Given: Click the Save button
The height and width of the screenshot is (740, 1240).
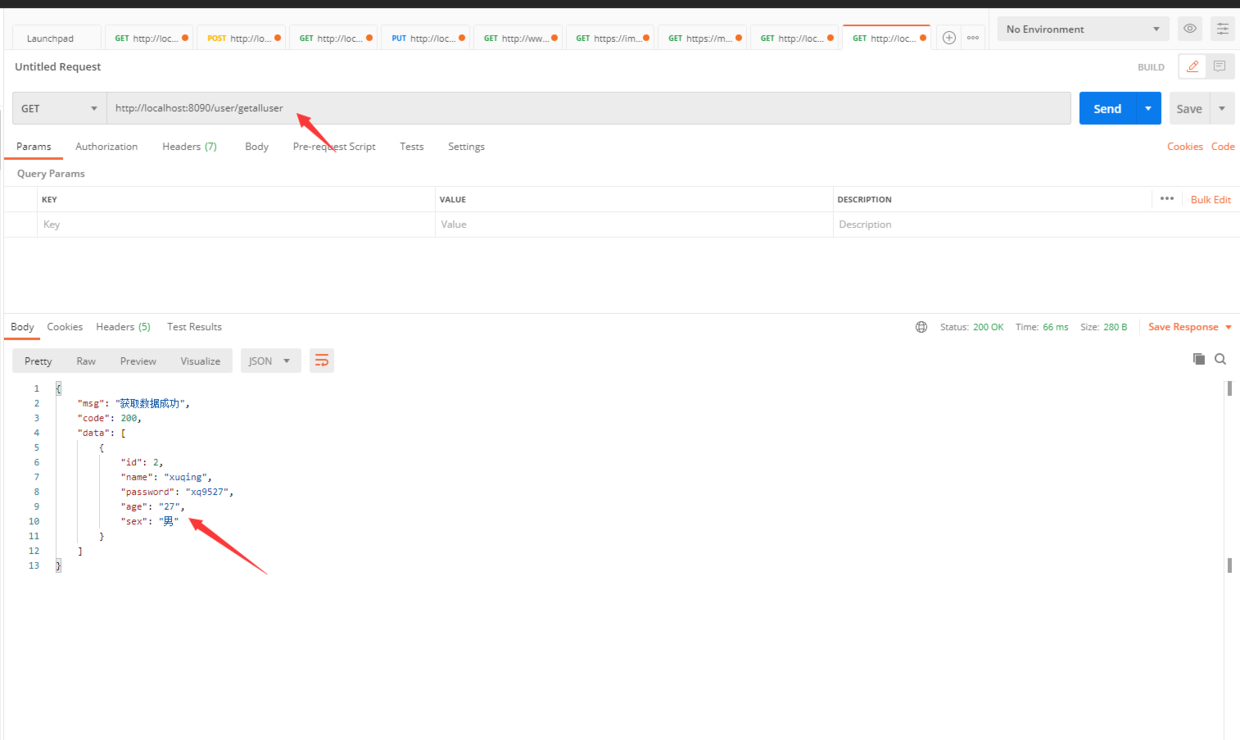Looking at the screenshot, I should pos(1189,109).
